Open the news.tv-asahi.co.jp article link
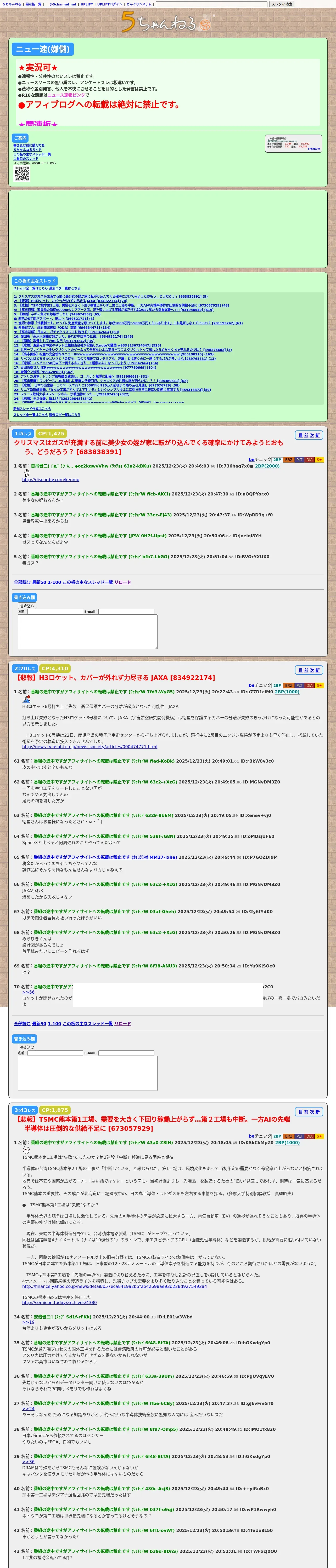The width and height of the screenshot is (336, 1568). point(90,747)
